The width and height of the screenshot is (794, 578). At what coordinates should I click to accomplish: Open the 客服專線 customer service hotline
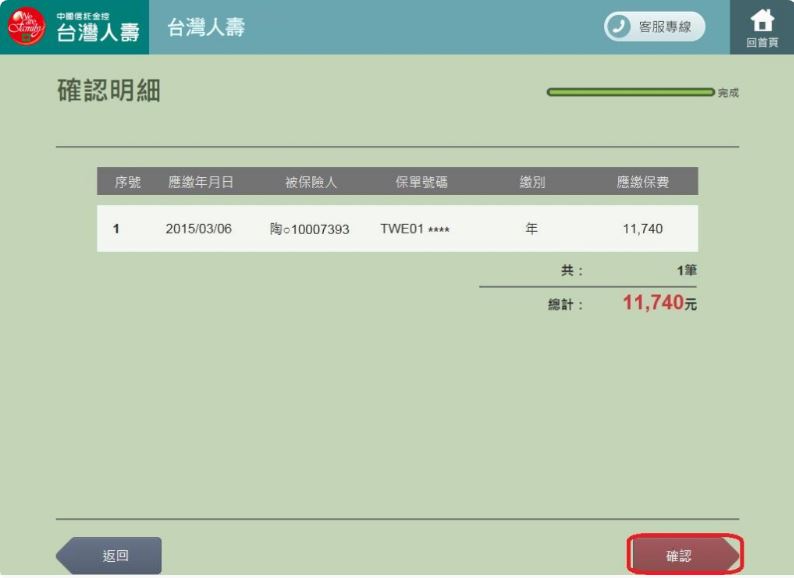coord(654,26)
